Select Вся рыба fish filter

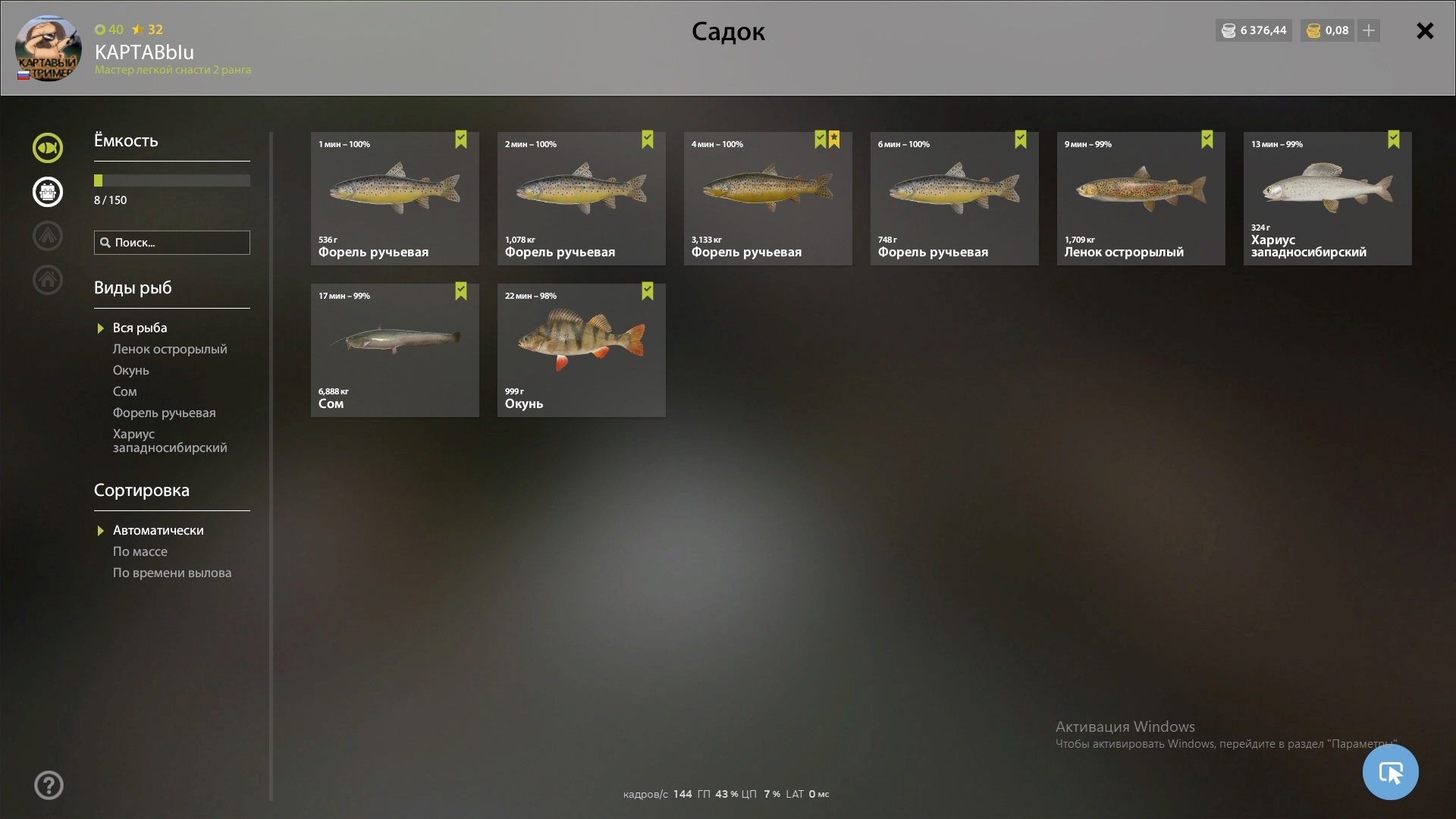[x=140, y=328]
